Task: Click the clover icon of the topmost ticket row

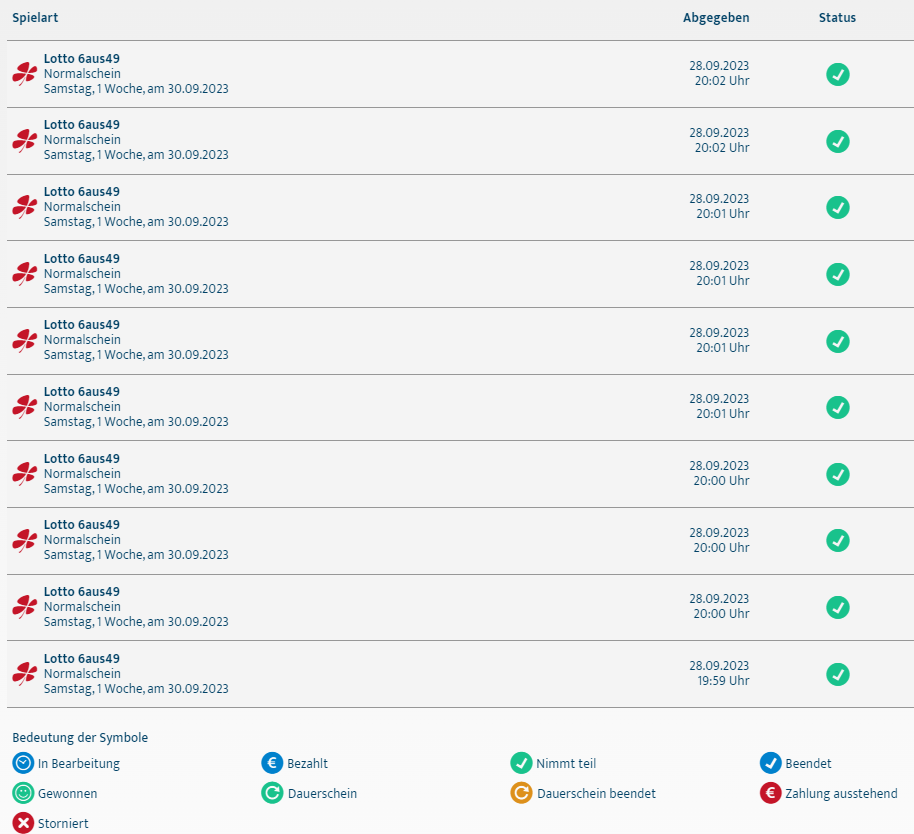Action: pyautogui.click(x=24, y=74)
